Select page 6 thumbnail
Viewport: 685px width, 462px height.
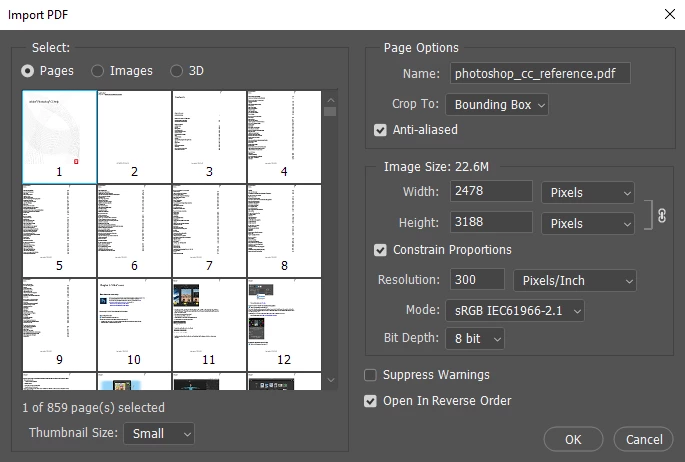point(134,231)
